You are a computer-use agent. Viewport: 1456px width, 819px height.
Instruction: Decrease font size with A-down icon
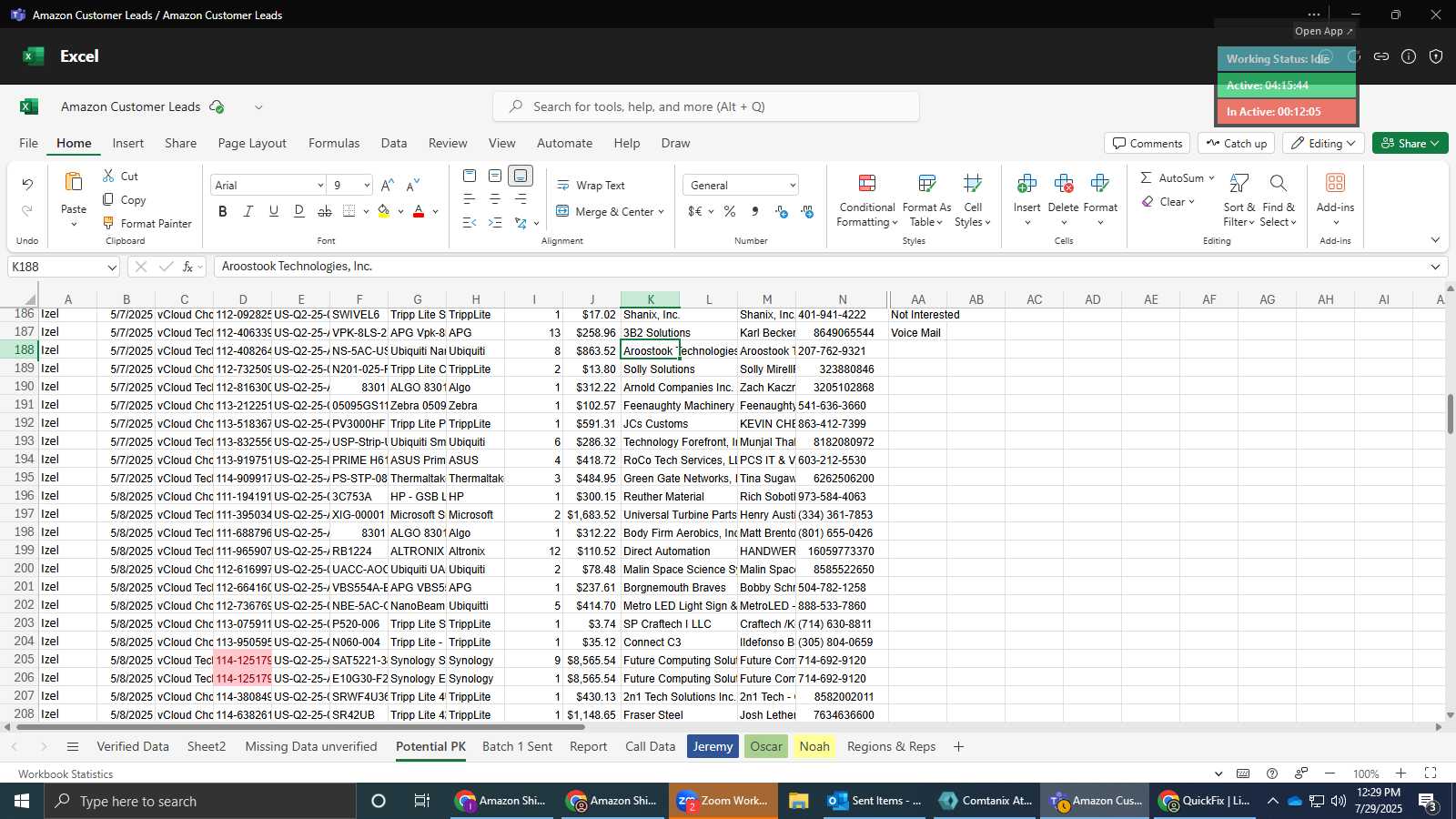click(413, 186)
